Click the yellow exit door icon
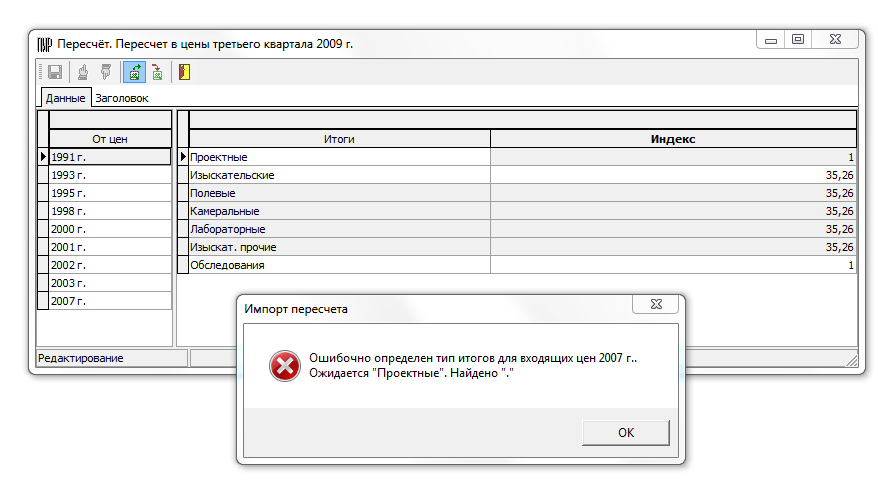Image resolution: width=878 pixels, height=481 pixels. [x=184, y=72]
